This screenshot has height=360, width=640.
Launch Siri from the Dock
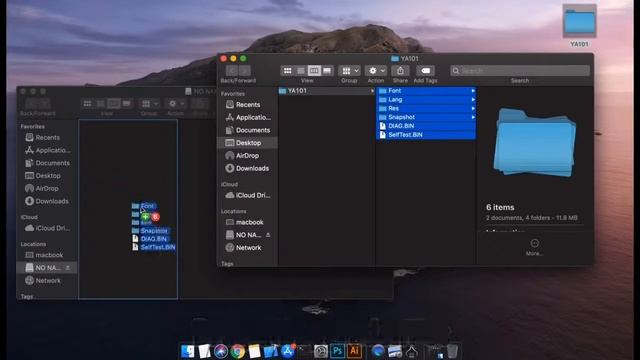click(x=221, y=351)
